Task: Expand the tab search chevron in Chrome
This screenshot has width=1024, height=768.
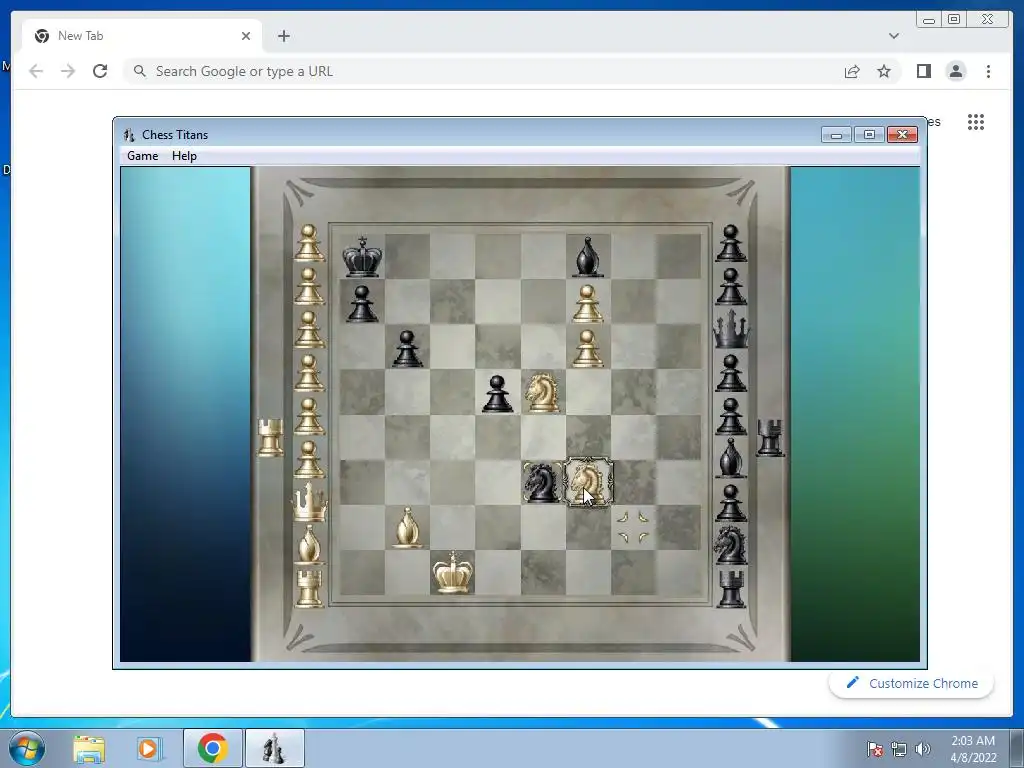Action: pyautogui.click(x=894, y=36)
